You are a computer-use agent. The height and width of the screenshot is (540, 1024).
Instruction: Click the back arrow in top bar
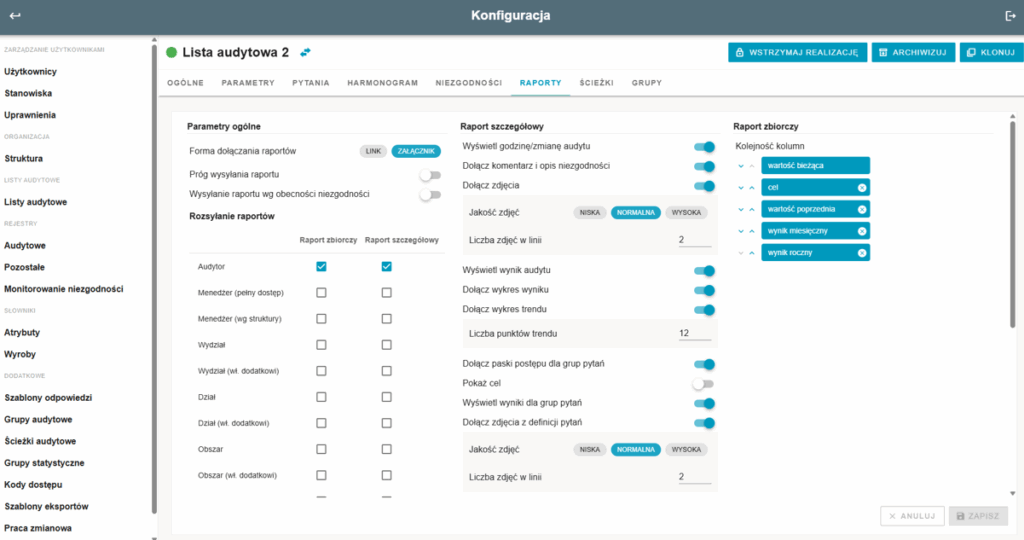point(15,16)
